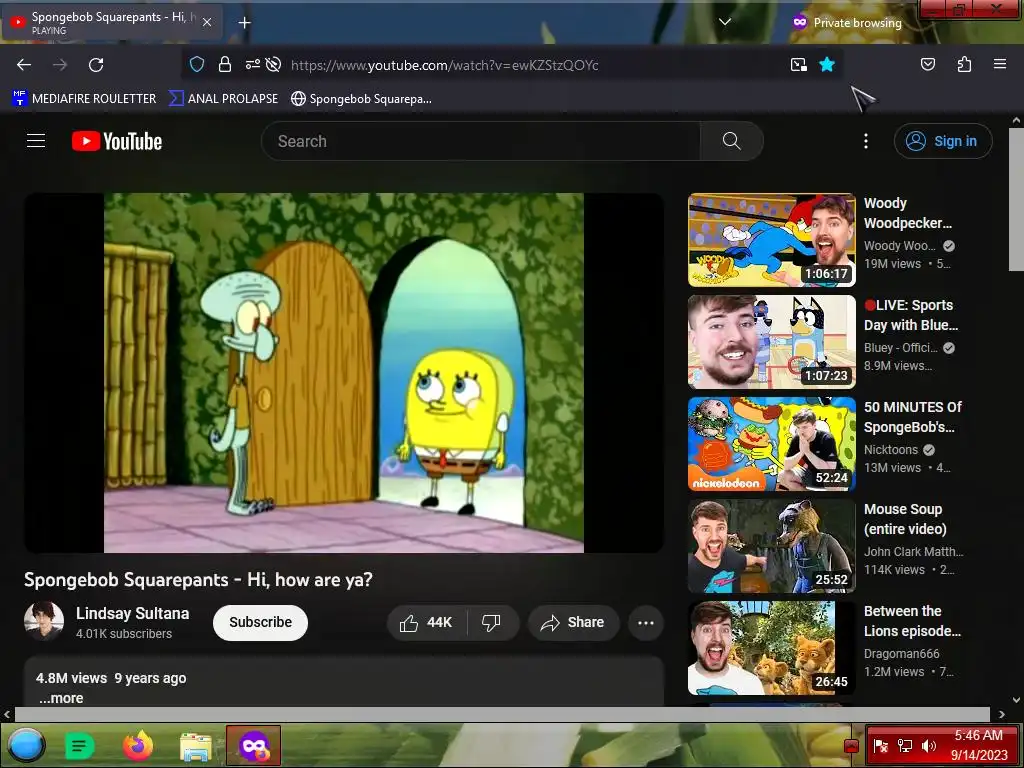Click the YouTube search magnifier button
The image size is (1024, 768).
731,141
